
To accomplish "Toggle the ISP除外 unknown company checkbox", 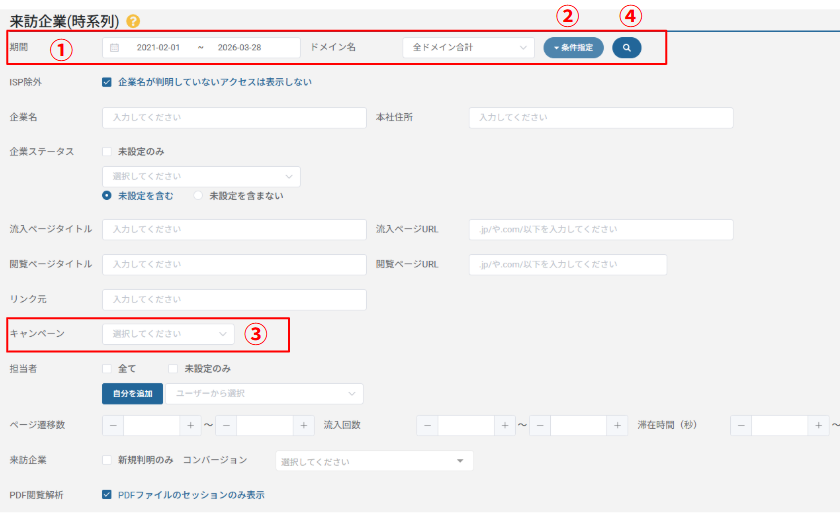I will (x=107, y=82).
